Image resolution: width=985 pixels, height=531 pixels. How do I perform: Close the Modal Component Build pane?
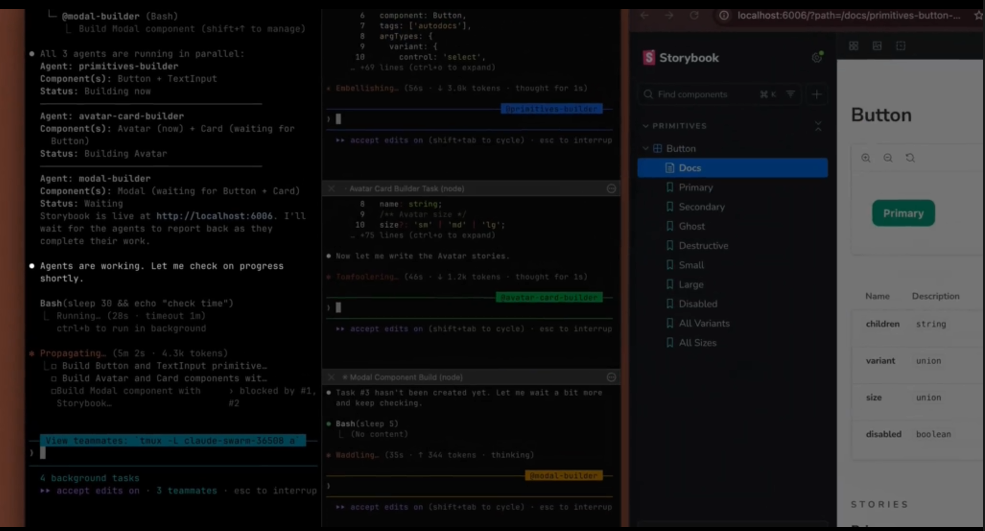331,377
